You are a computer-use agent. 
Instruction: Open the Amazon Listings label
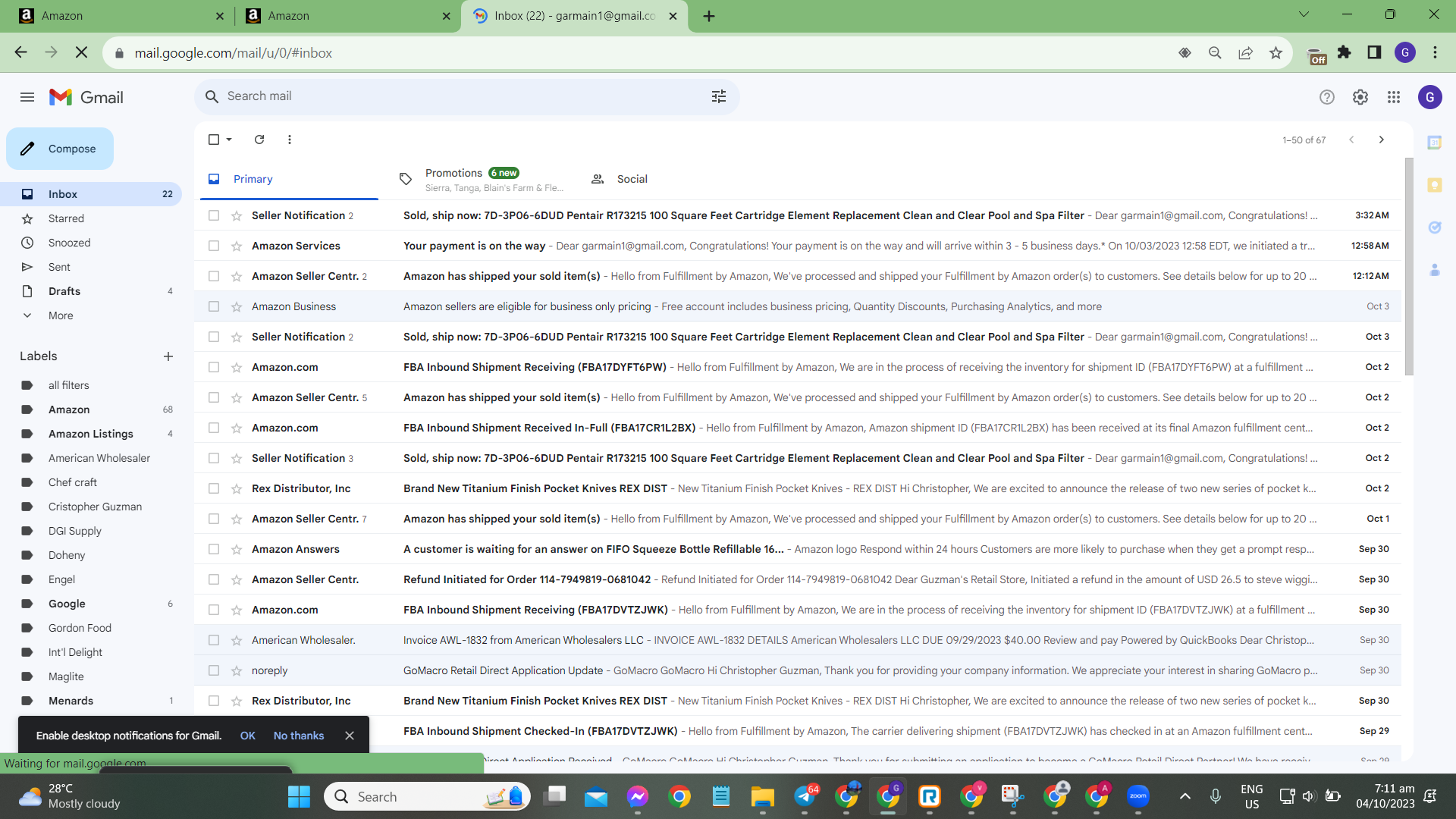point(91,434)
